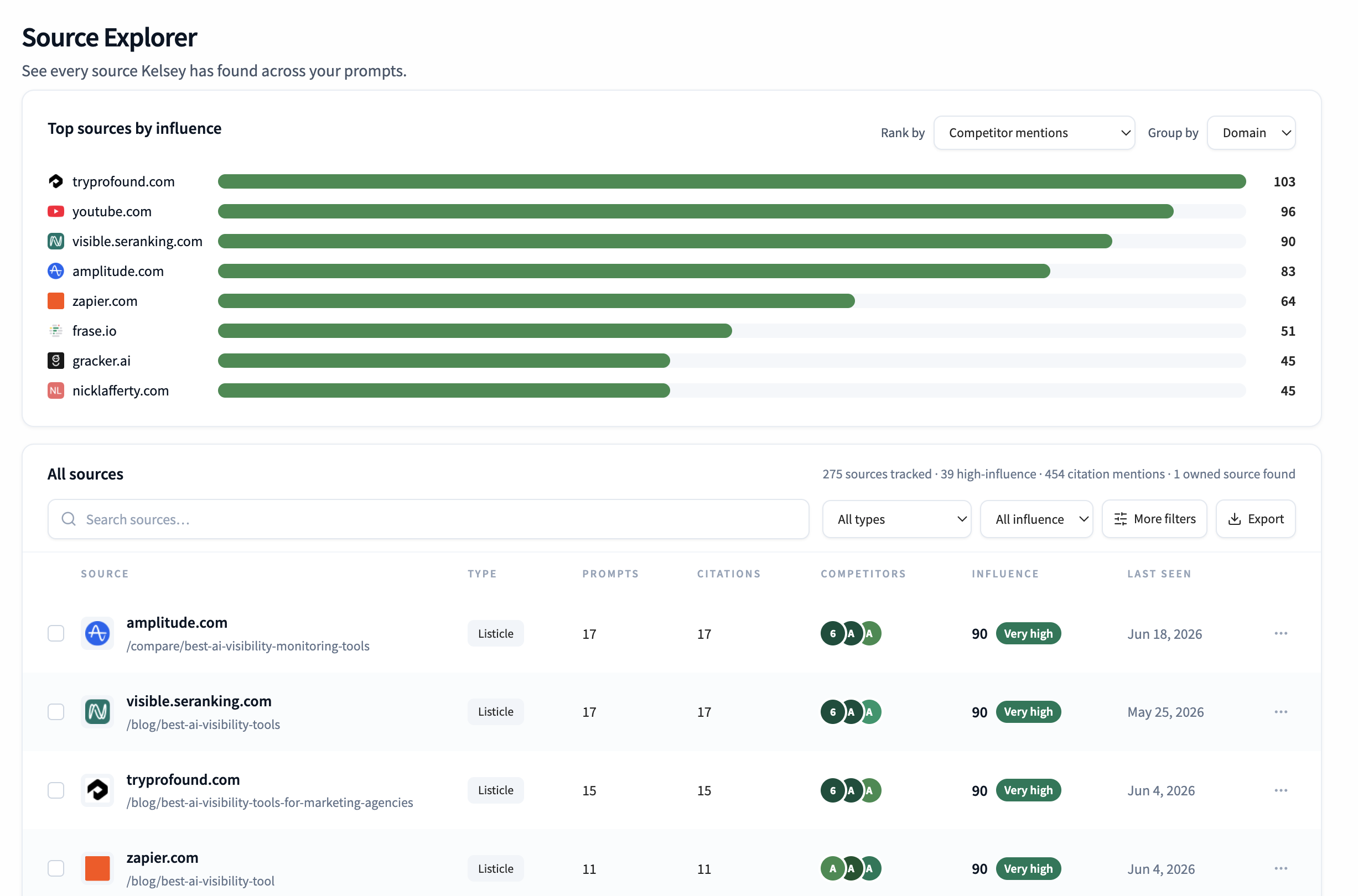The height and width of the screenshot is (896, 1358).
Task: Click the NL nicklafferty.com icon in the chart
Action: point(55,391)
